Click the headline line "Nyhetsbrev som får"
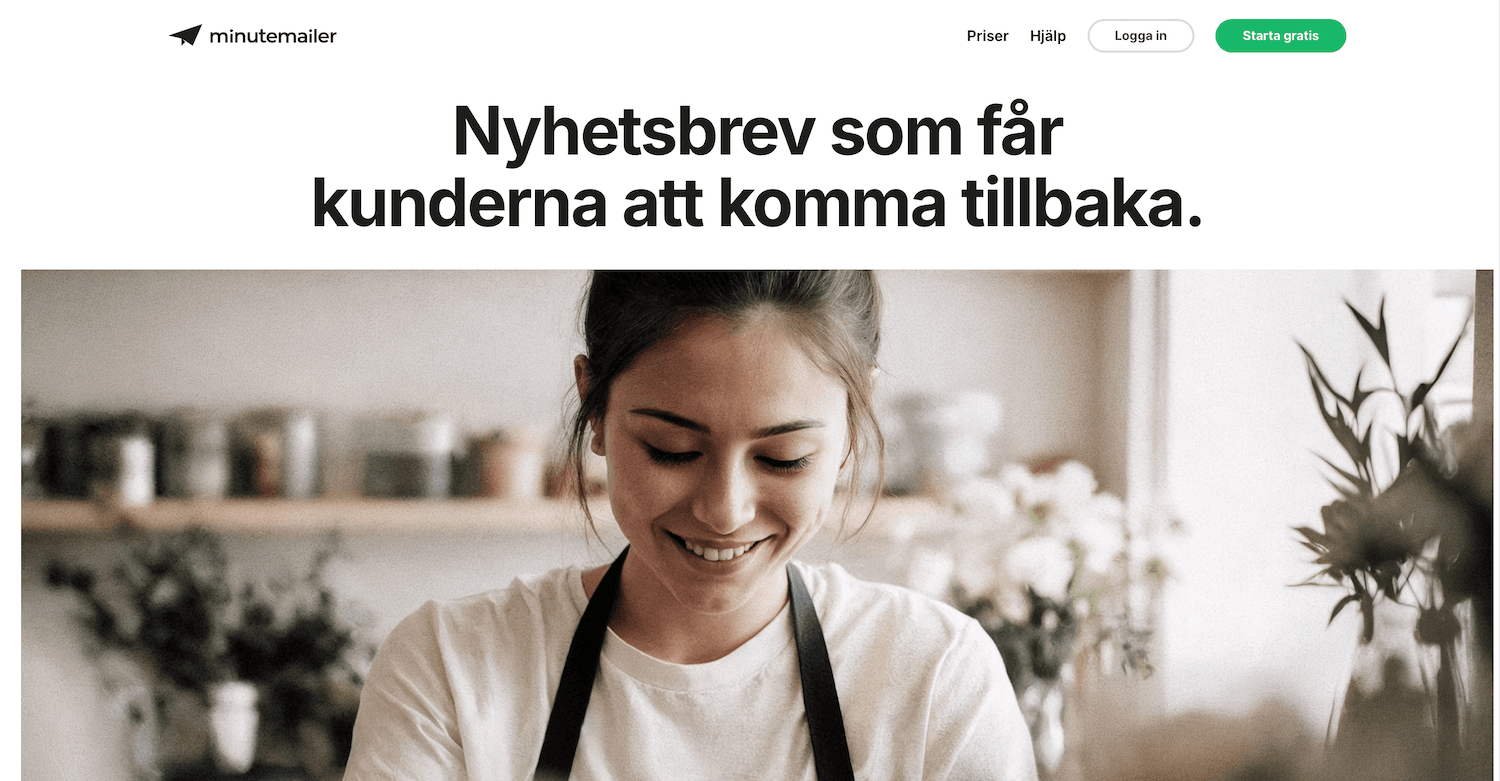Image resolution: width=1500 pixels, height=781 pixels. pyautogui.click(x=757, y=131)
